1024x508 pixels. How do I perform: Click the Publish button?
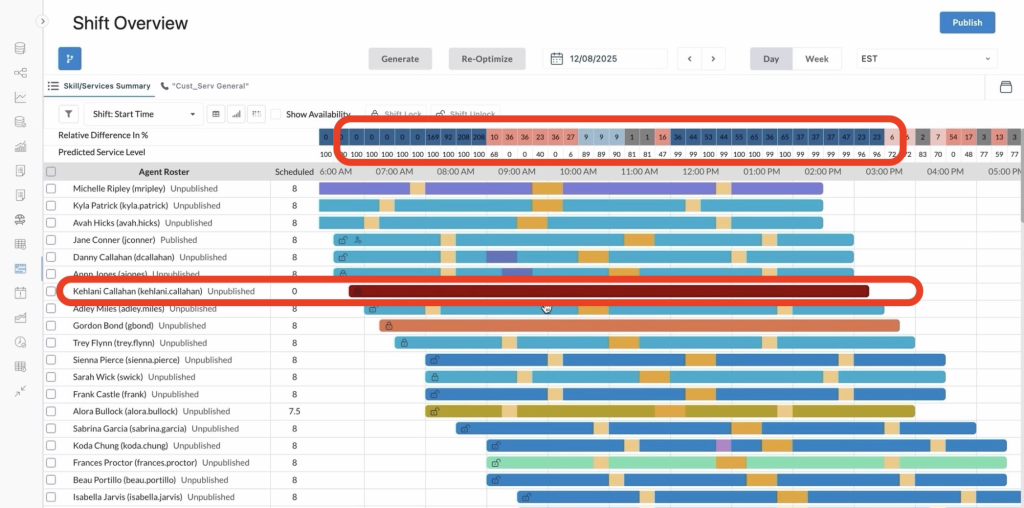pyautogui.click(x=967, y=22)
